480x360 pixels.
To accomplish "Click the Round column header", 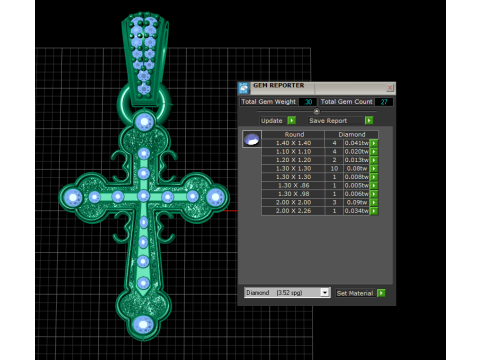I will [294, 135].
